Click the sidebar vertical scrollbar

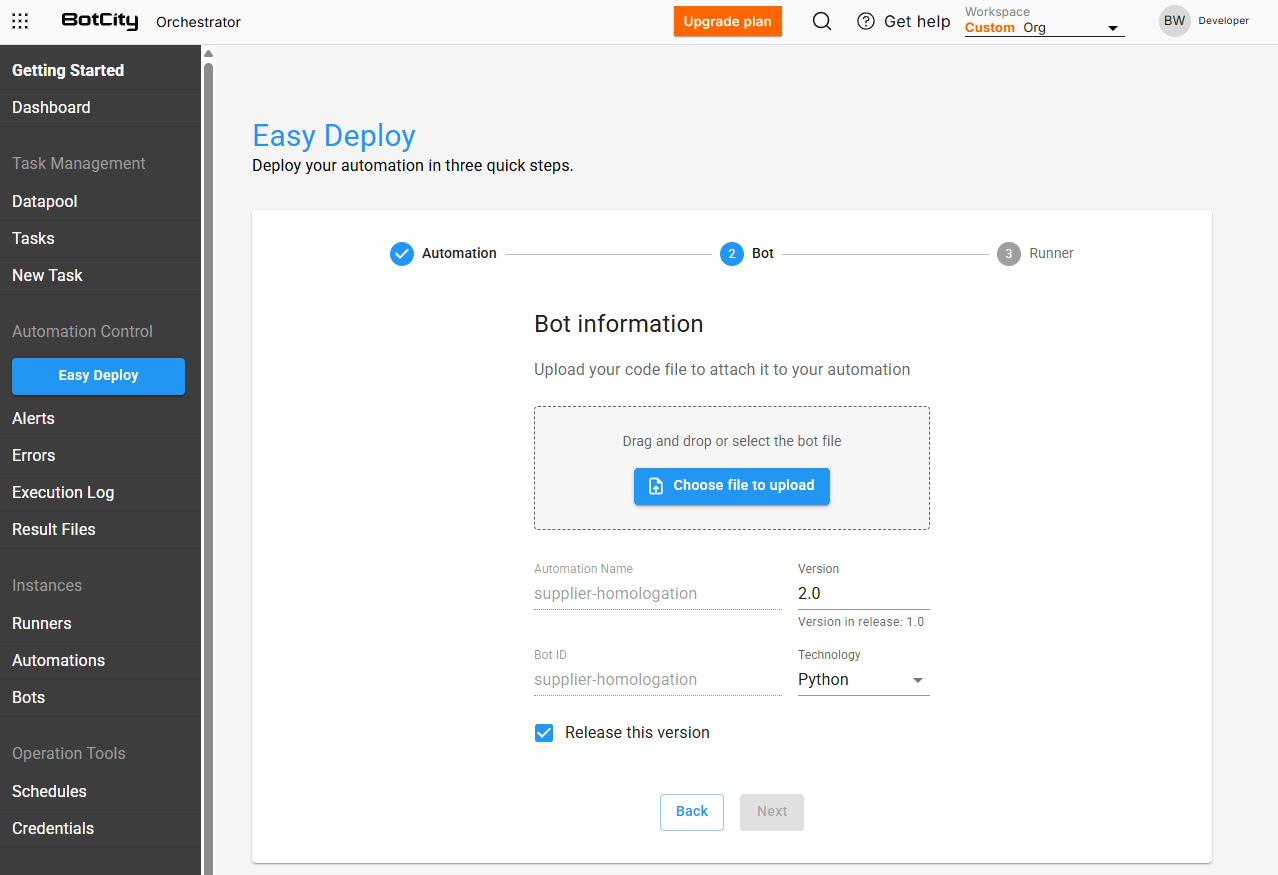[208, 470]
